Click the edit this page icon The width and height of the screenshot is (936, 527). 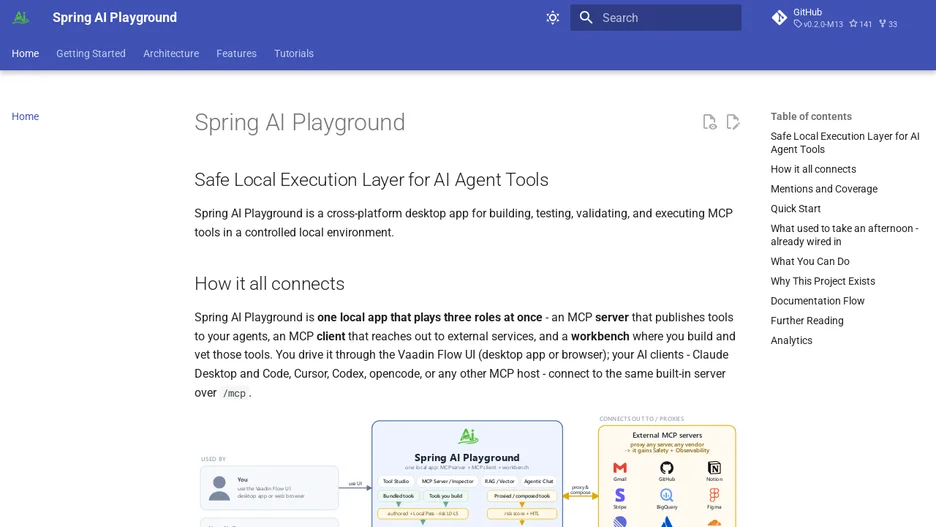(x=733, y=122)
